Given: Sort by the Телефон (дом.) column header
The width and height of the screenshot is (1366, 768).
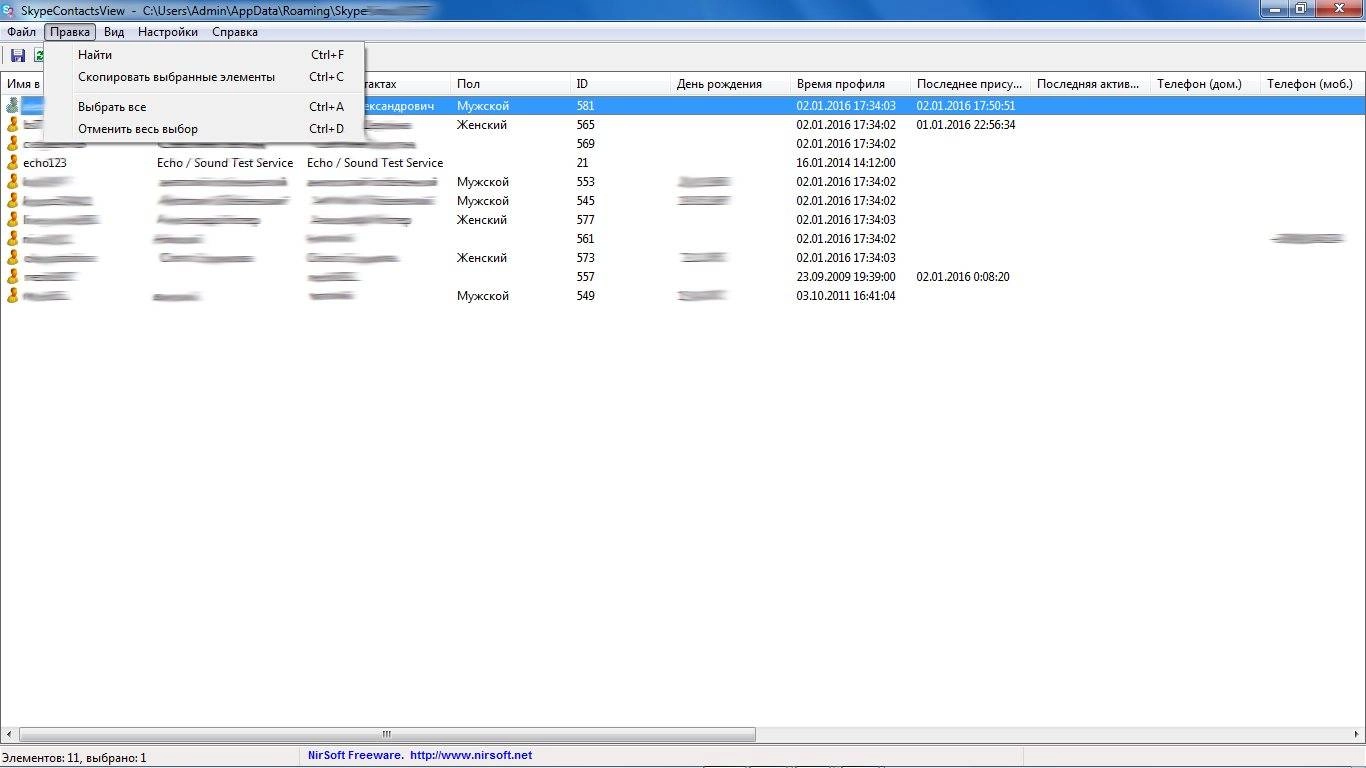Looking at the screenshot, I should pyautogui.click(x=1205, y=84).
